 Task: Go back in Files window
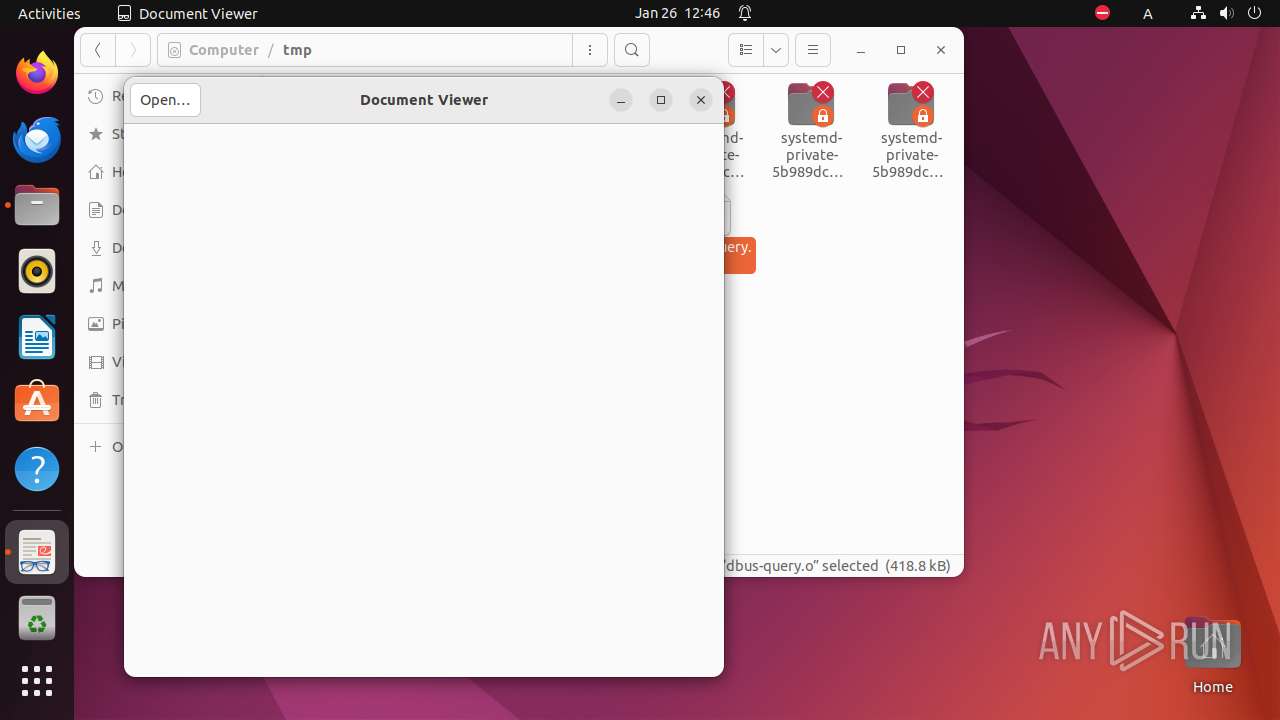tap(98, 50)
